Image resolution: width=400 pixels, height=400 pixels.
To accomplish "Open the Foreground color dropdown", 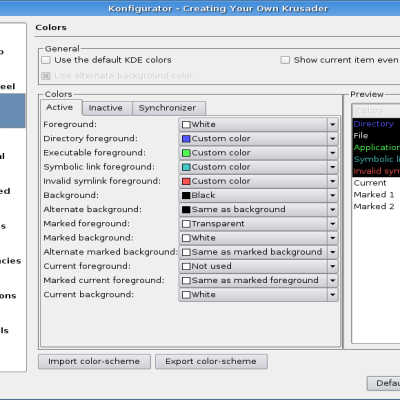I will (x=259, y=124).
